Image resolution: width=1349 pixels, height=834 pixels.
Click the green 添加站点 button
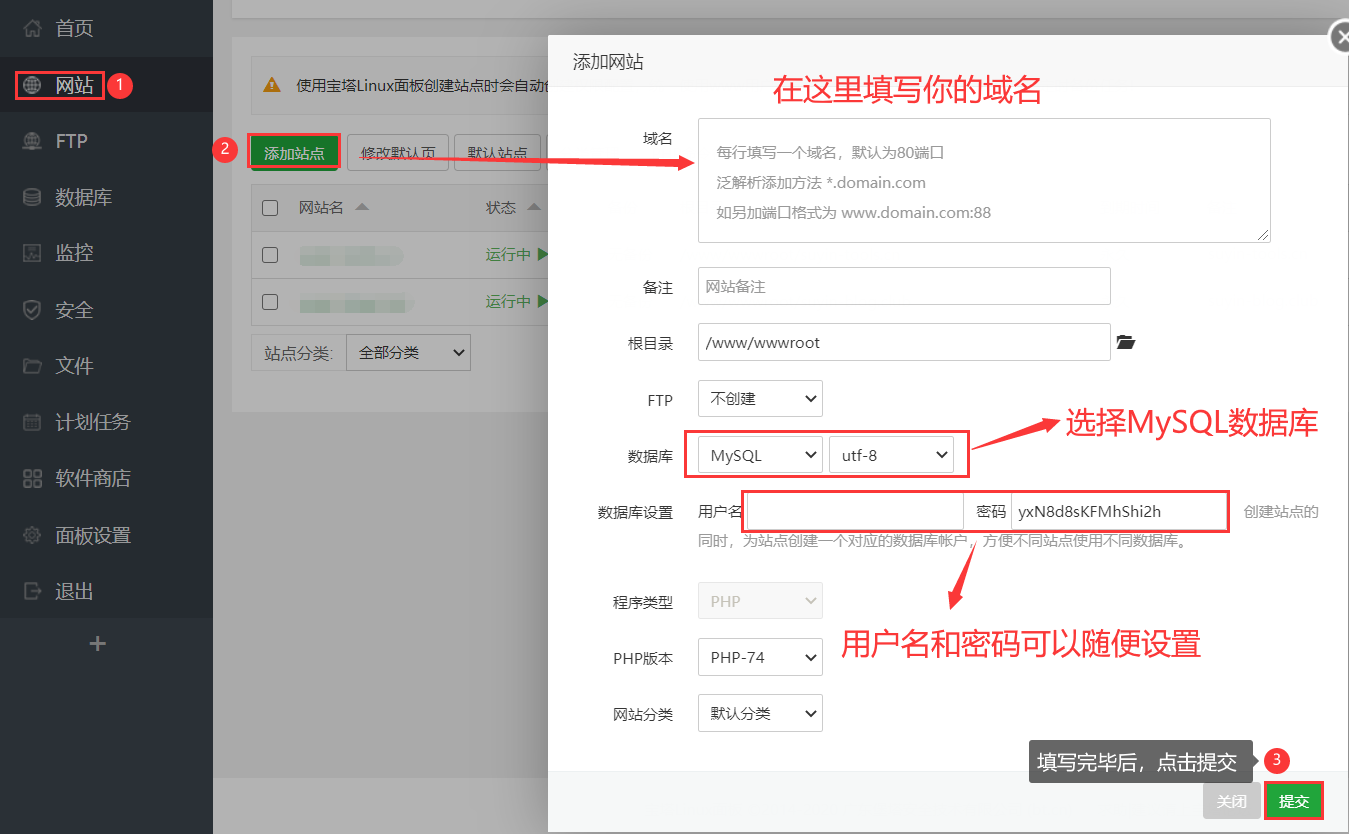click(294, 153)
